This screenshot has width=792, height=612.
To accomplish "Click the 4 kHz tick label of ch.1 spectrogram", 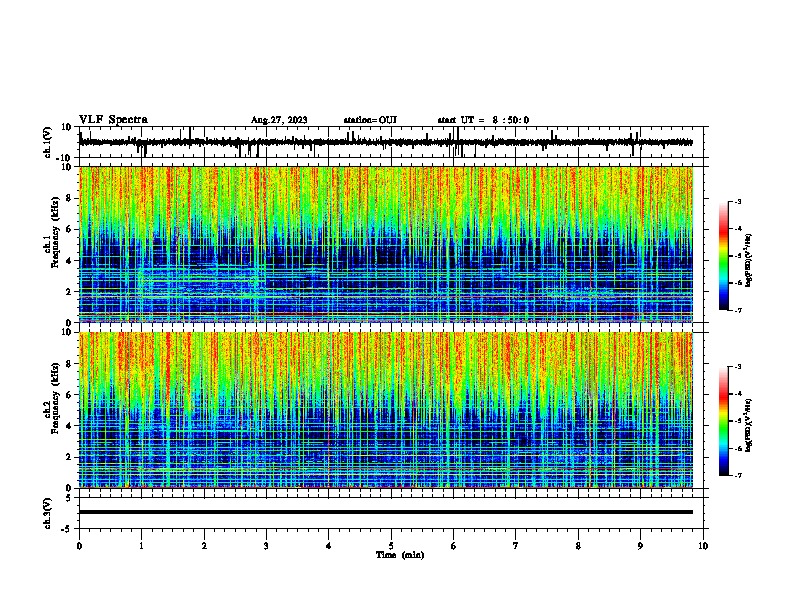I will pyautogui.click(x=70, y=261).
